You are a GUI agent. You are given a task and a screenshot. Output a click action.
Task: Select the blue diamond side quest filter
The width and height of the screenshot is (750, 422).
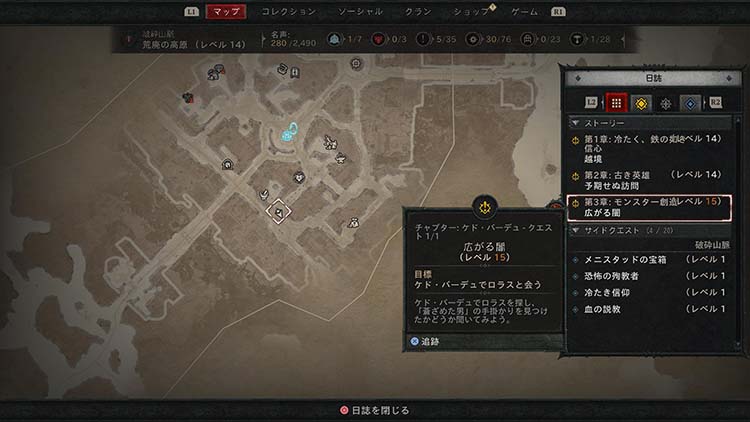[690, 103]
